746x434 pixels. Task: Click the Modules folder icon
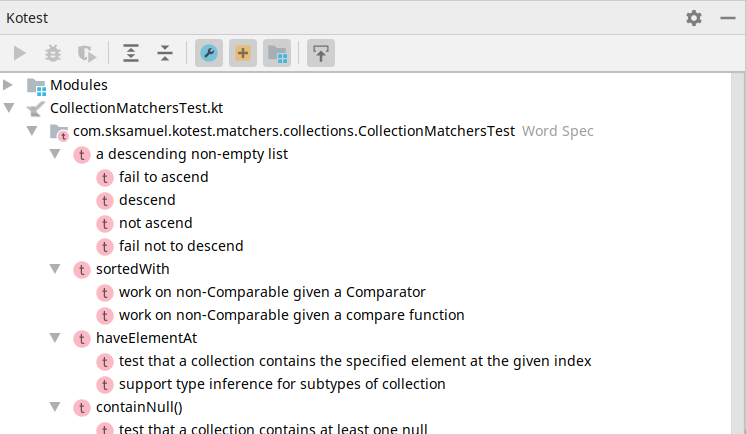(36, 86)
